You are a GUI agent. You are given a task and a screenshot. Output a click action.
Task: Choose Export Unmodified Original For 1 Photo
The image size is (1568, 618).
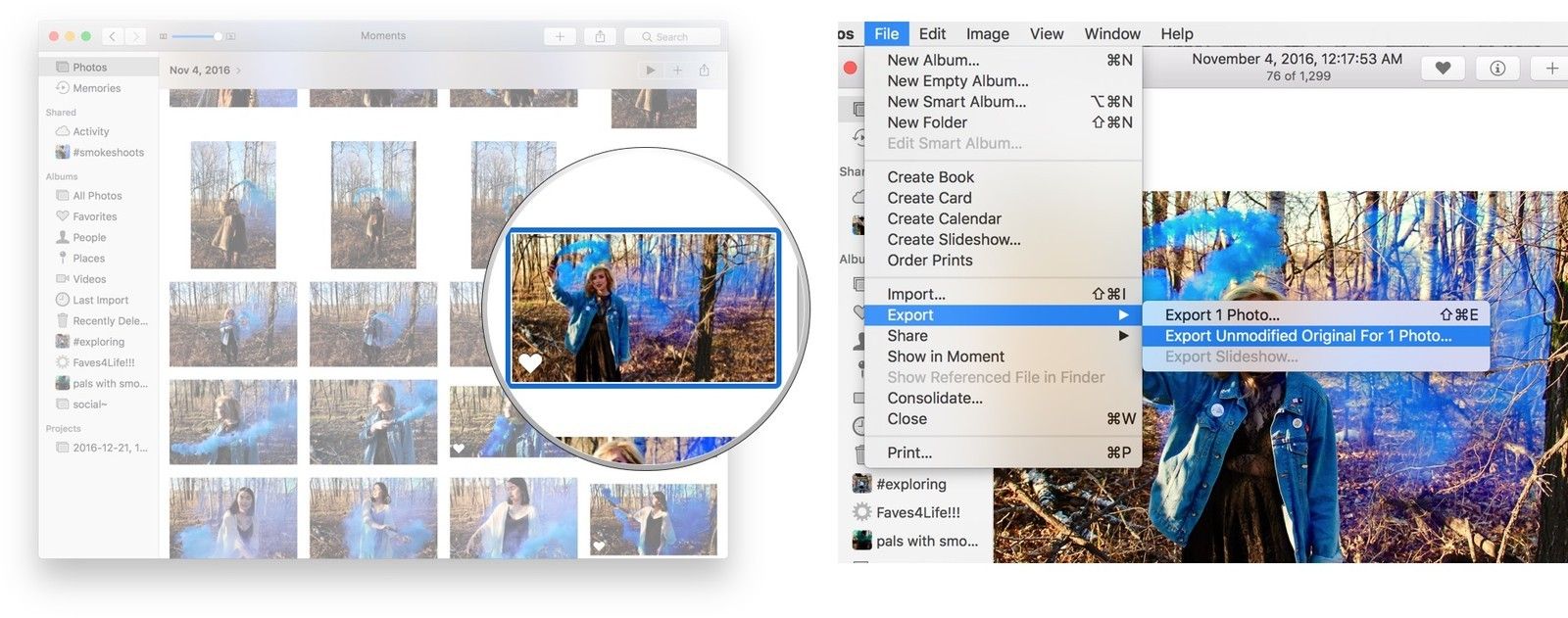[1307, 336]
